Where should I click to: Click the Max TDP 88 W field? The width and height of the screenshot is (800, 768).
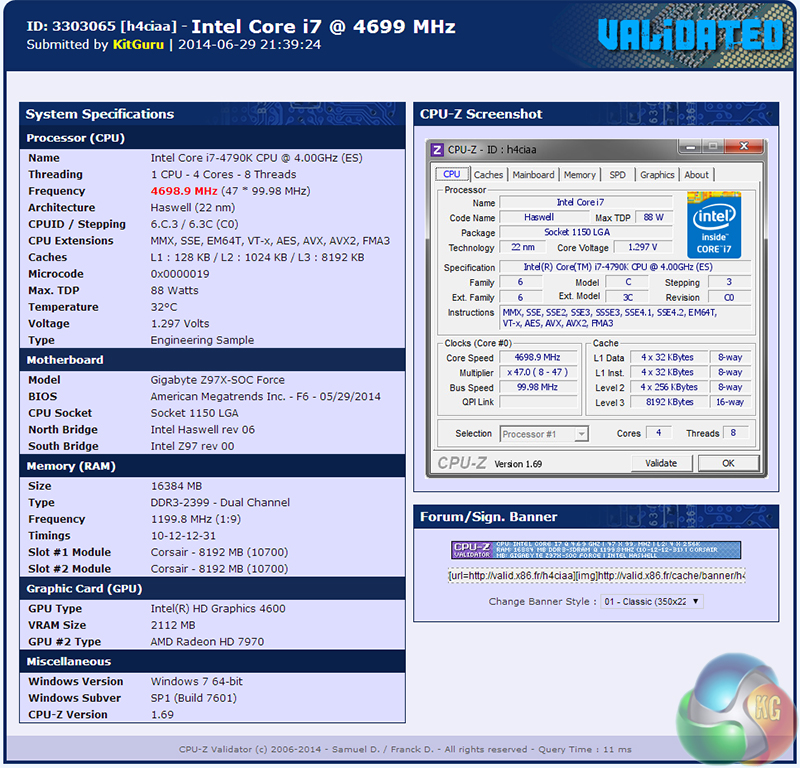point(654,217)
